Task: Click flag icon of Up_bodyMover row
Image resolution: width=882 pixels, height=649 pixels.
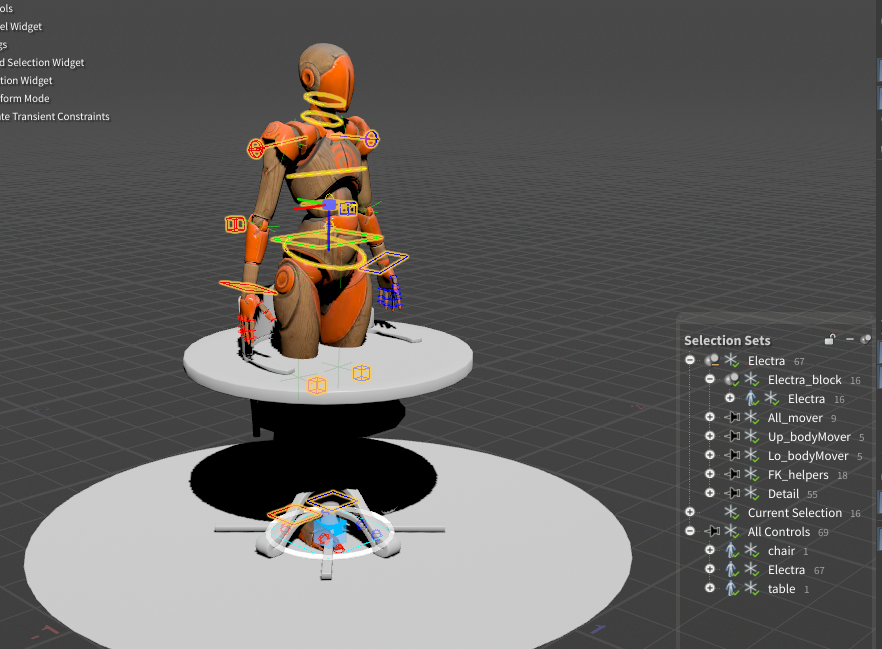Action: point(732,436)
